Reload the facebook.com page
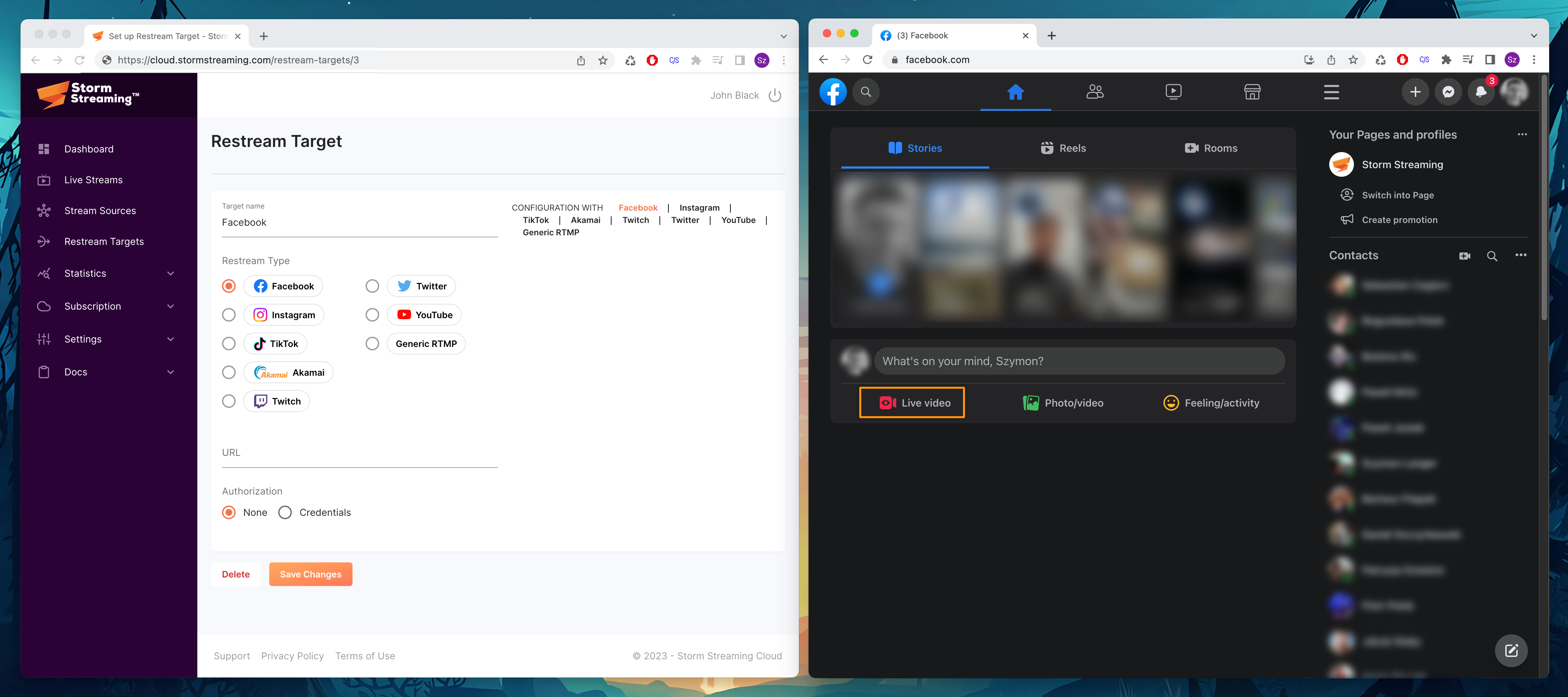The image size is (1568, 697). pos(867,60)
